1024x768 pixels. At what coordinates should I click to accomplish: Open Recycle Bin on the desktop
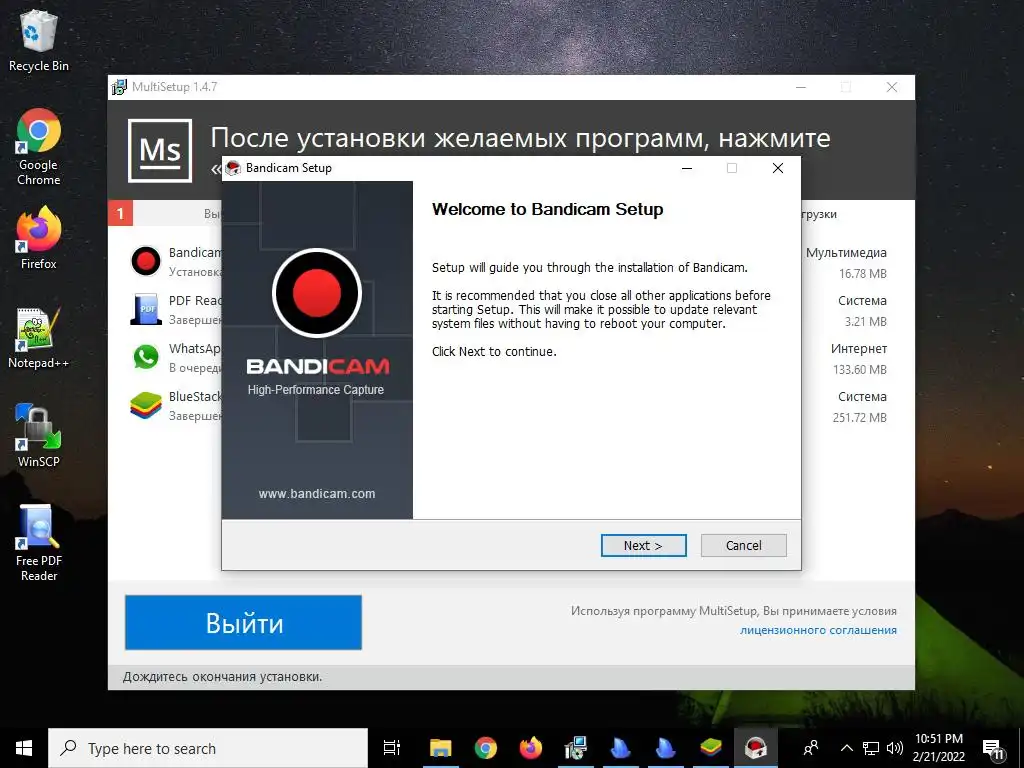38,40
